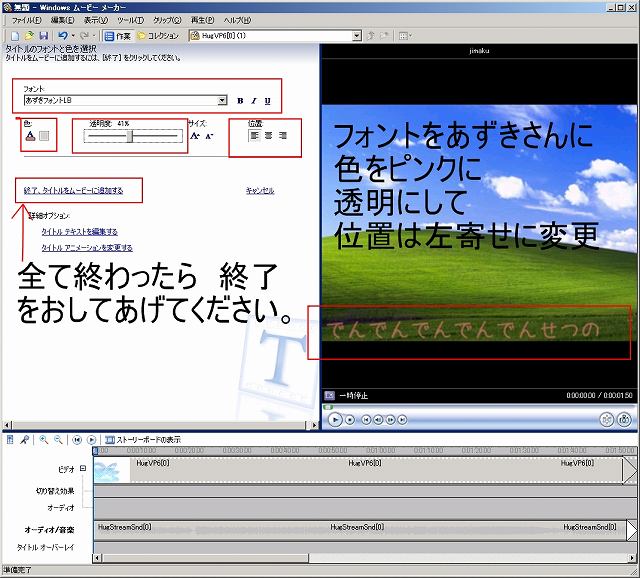Viewport: 640px width, 578px height.
Task: Switch to ストーリーボードの表示 view
Action: [142, 440]
